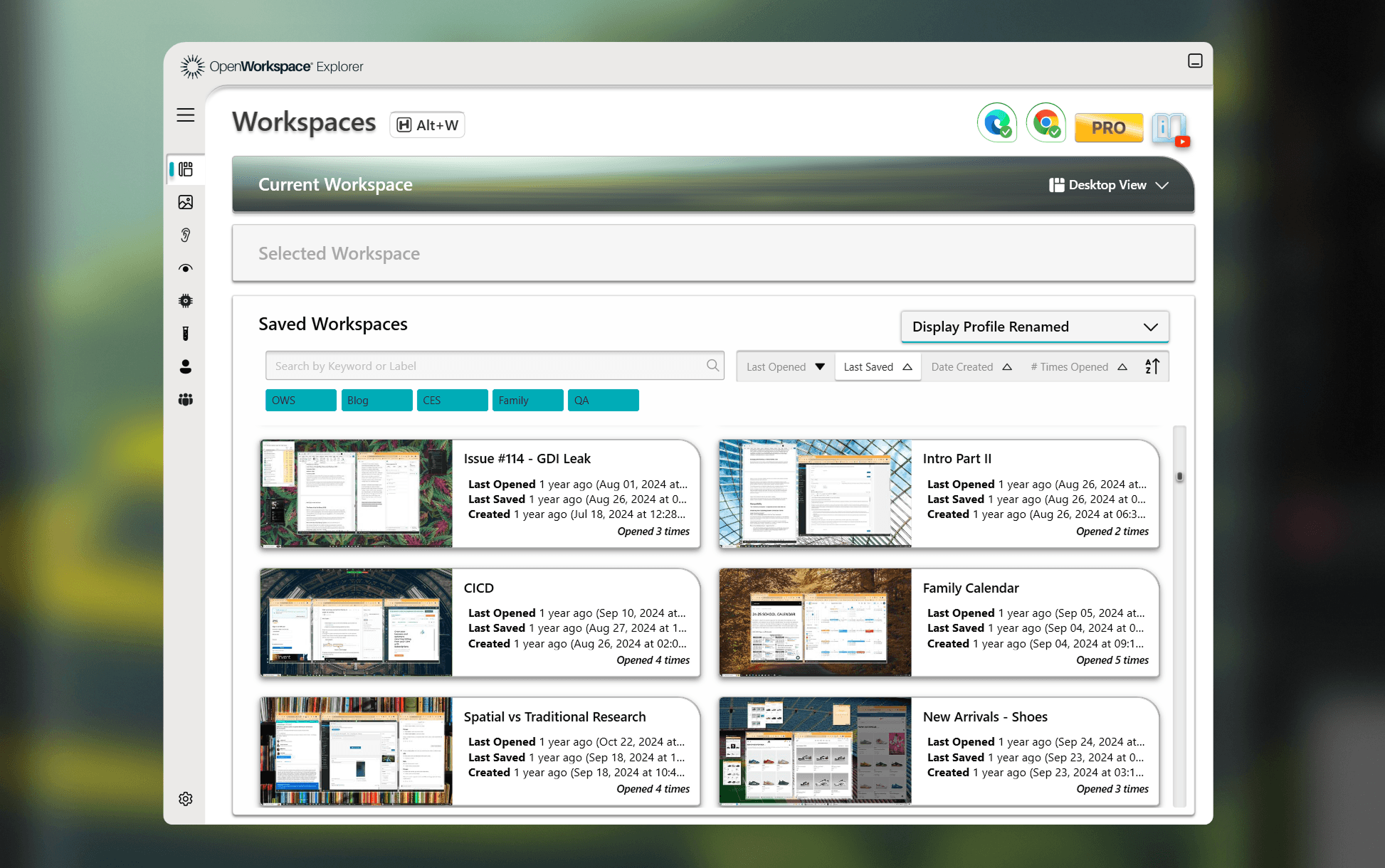This screenshot has height=868, width=1385.
Task: Open the team group icon in sidebar
Action: coord(185,399)
